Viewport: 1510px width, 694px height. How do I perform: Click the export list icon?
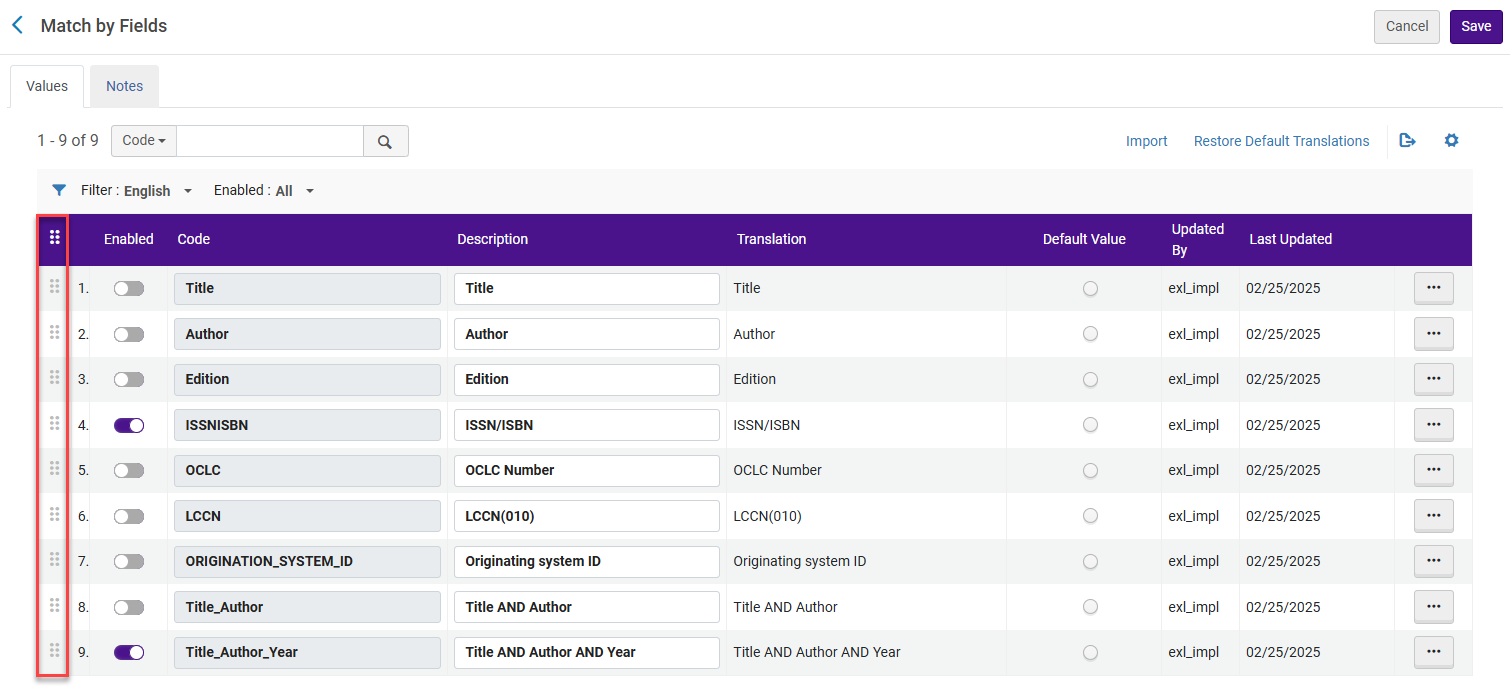pos(1407,141)
